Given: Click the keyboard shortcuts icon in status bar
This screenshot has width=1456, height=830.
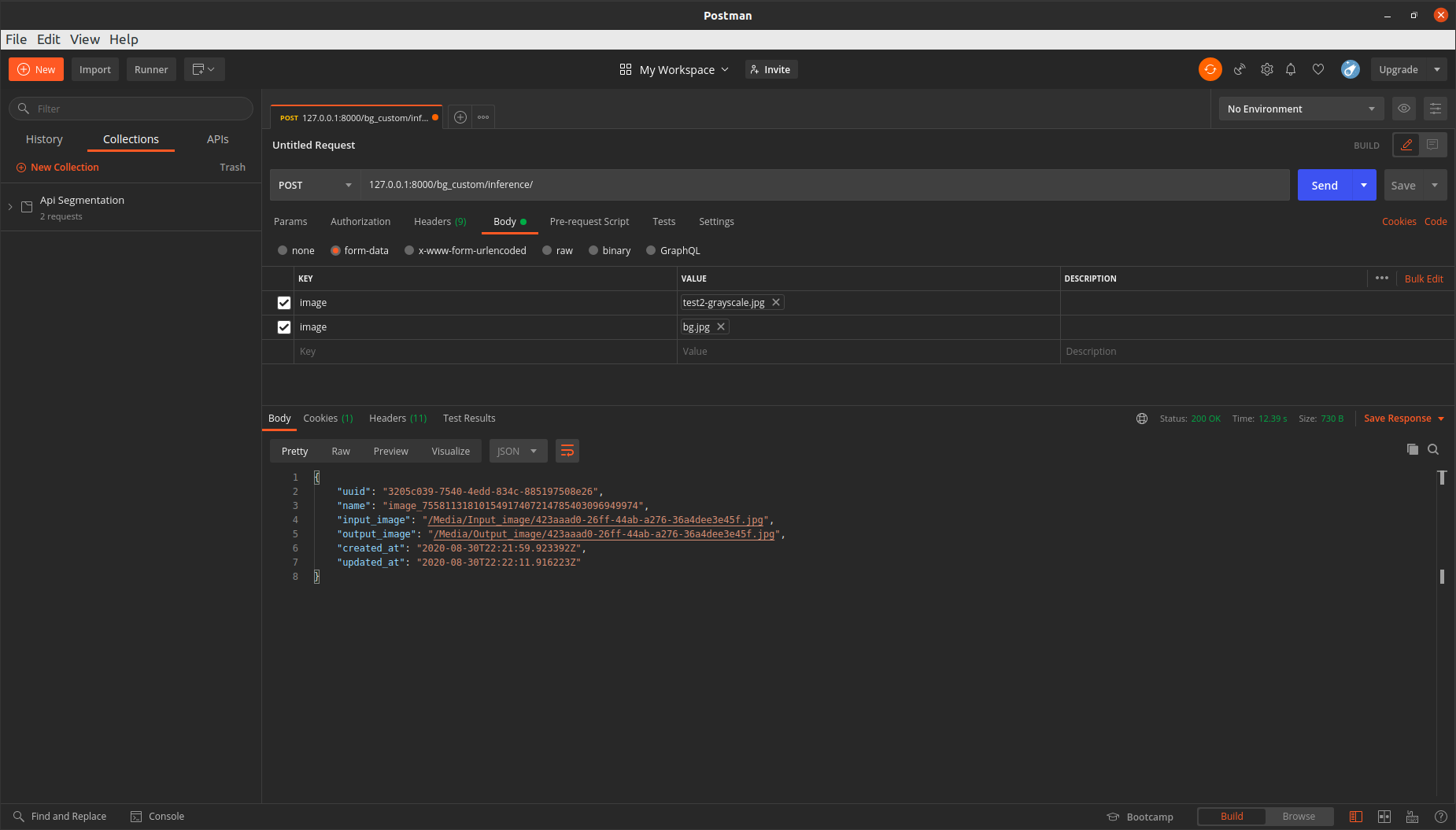Looking at the screenshot, I should coord(1413,817).
